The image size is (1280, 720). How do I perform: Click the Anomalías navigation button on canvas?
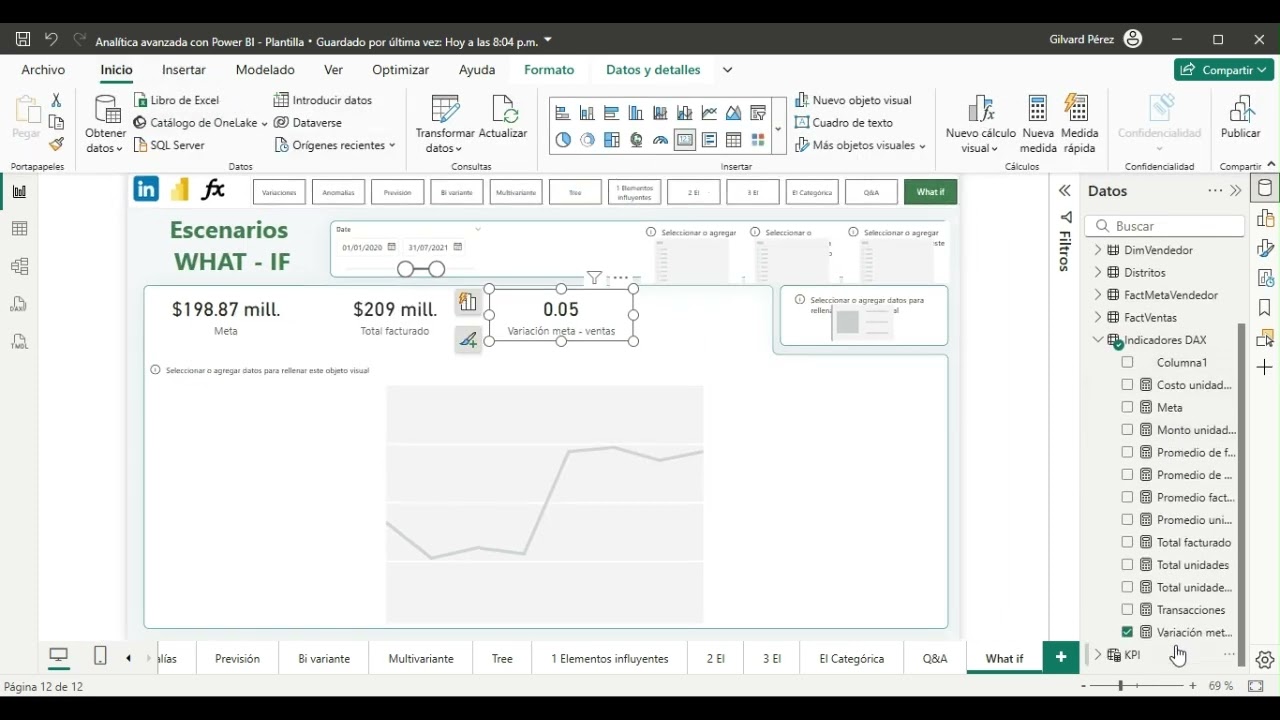click(338, 192)
